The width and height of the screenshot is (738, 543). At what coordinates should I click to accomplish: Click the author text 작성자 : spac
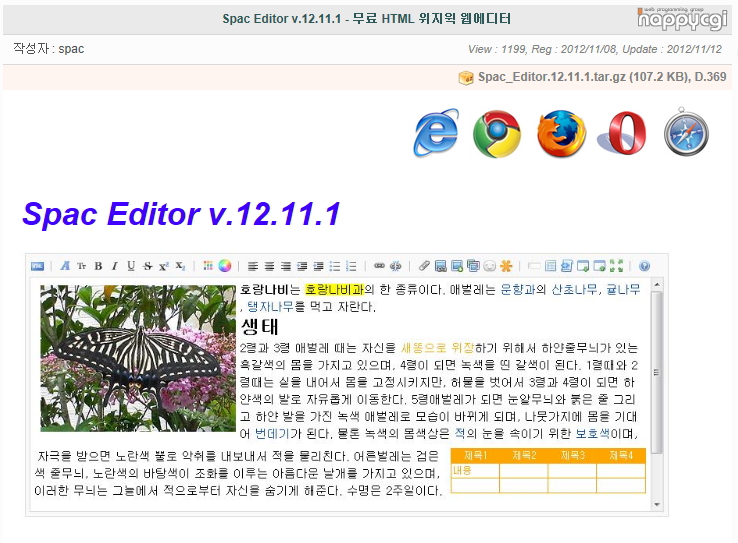tap(48, 49)
